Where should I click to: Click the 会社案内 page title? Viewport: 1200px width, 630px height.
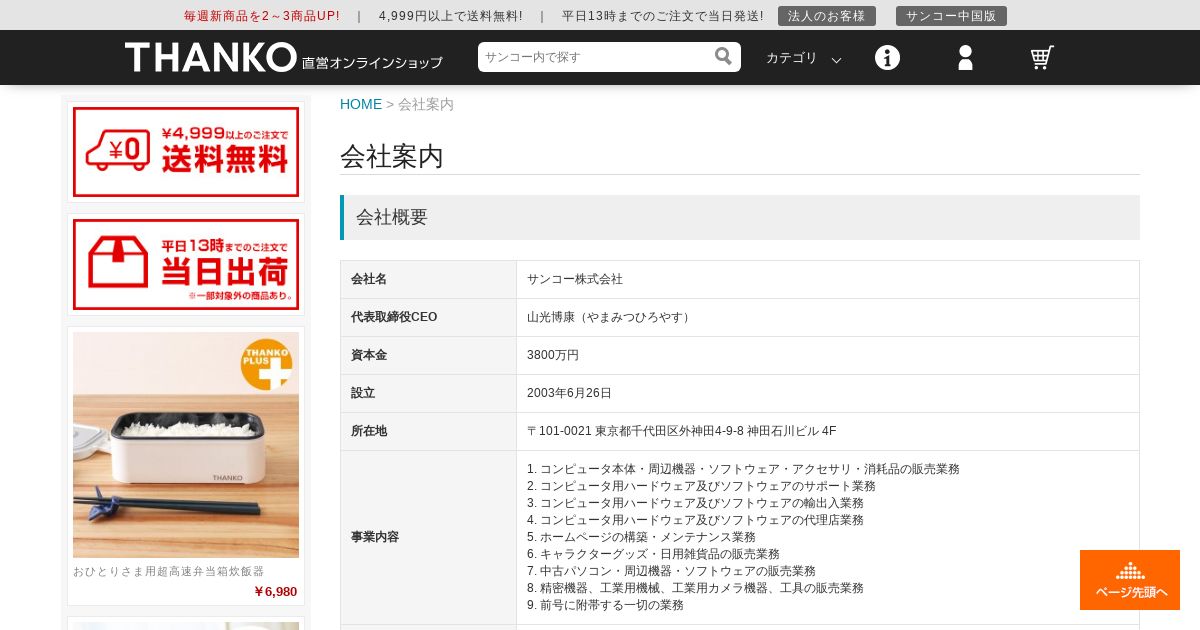(x=391, y=156)
